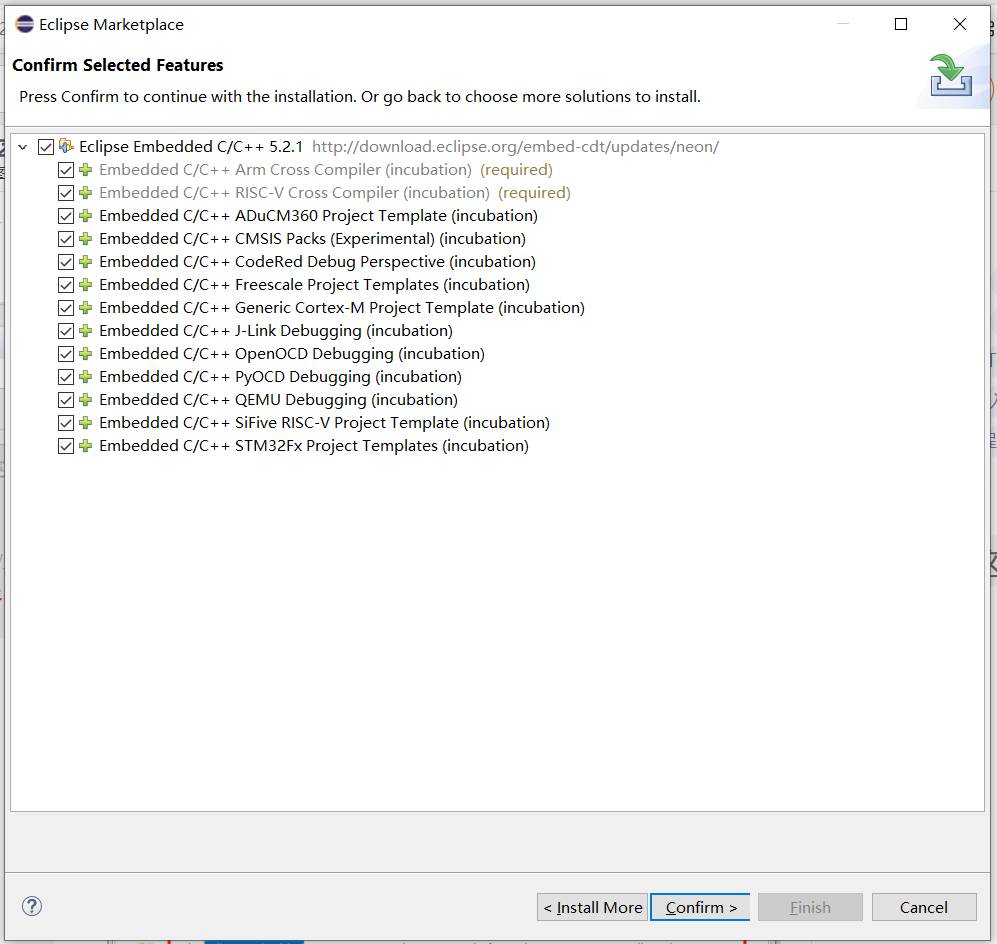Select CMSIS Packs (Experimental) row text
Screen dimensions: 997x944
(x=312, y=239)
